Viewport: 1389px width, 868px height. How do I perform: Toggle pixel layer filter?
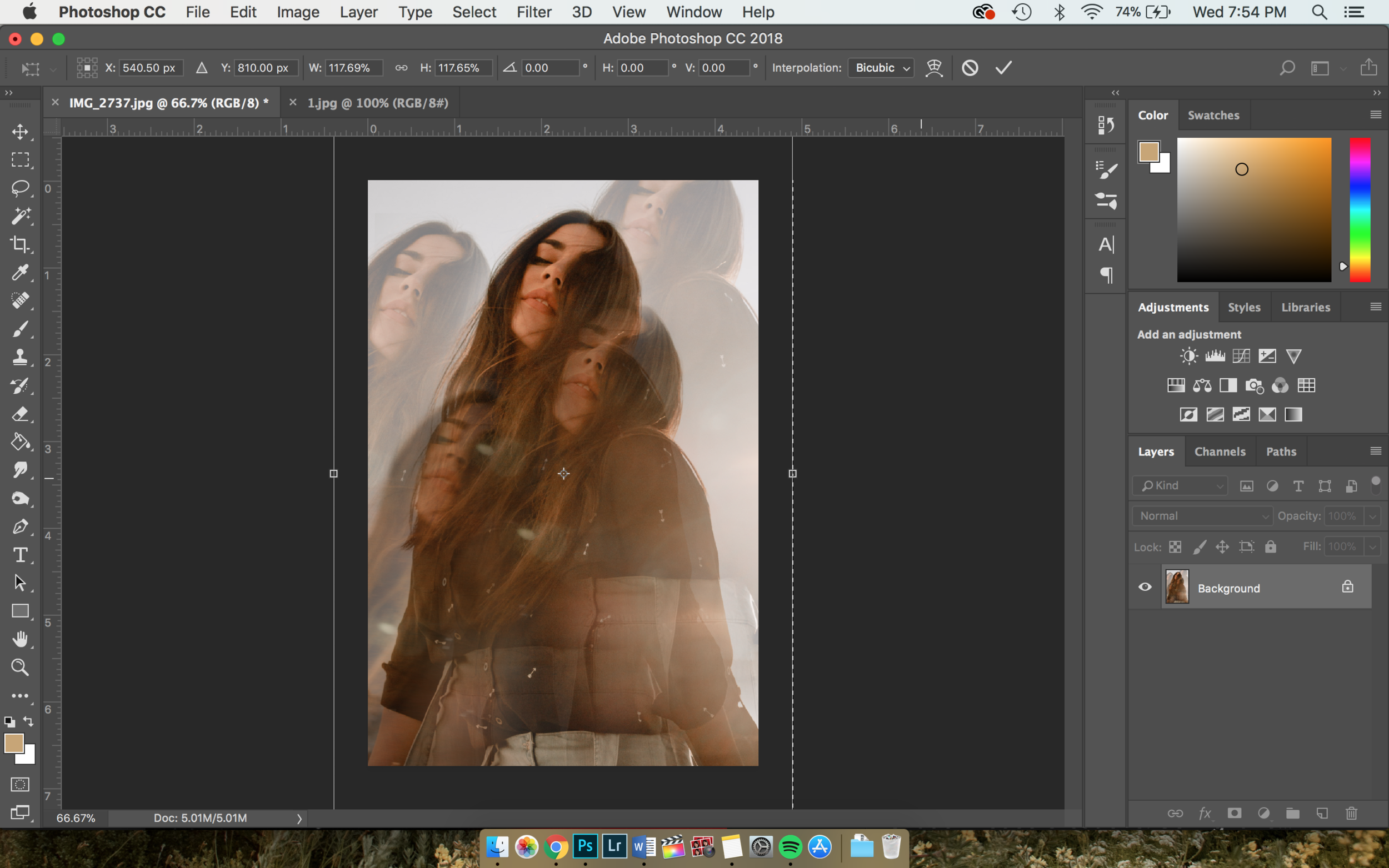(x=1246, y=486)
